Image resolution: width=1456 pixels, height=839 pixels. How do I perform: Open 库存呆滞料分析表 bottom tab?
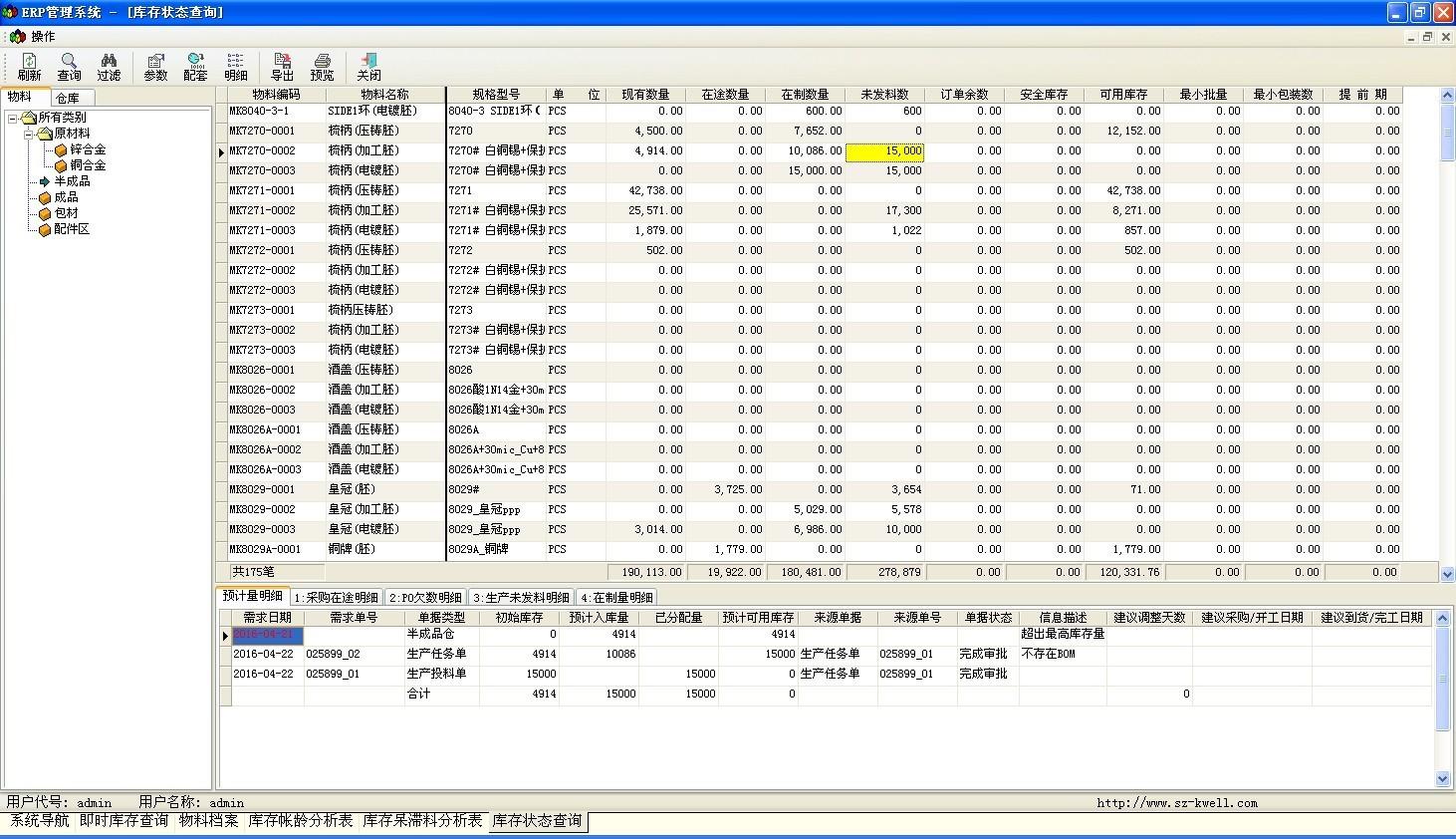point(423,821)
